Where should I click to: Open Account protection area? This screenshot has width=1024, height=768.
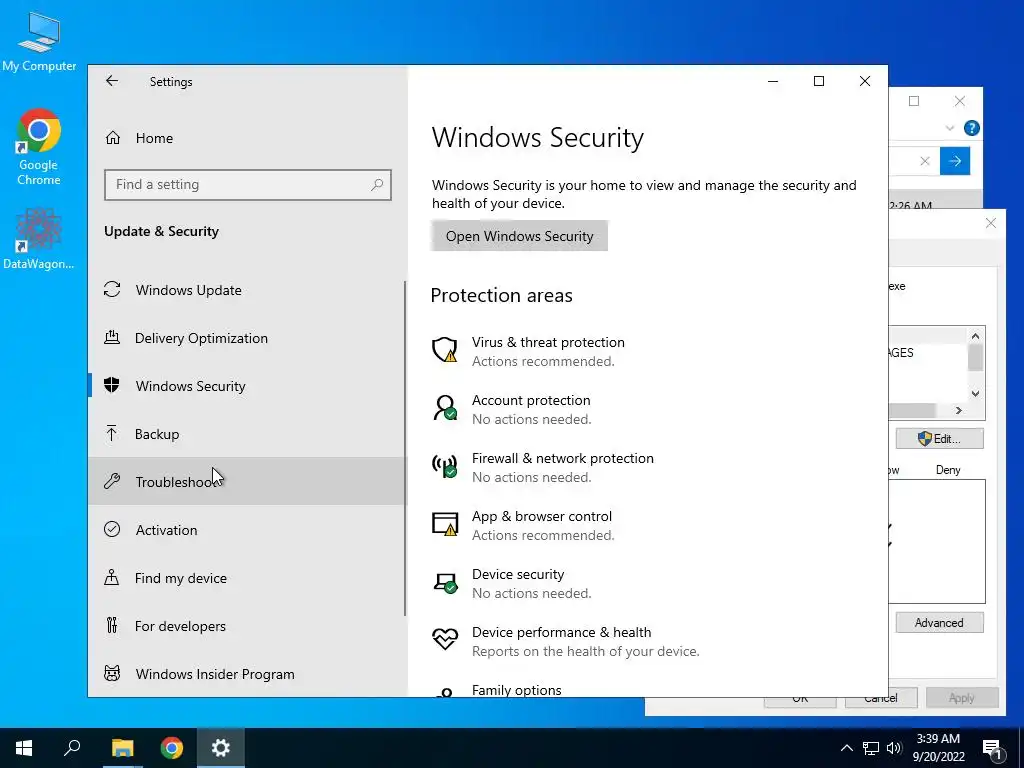(x=531, y=400)
